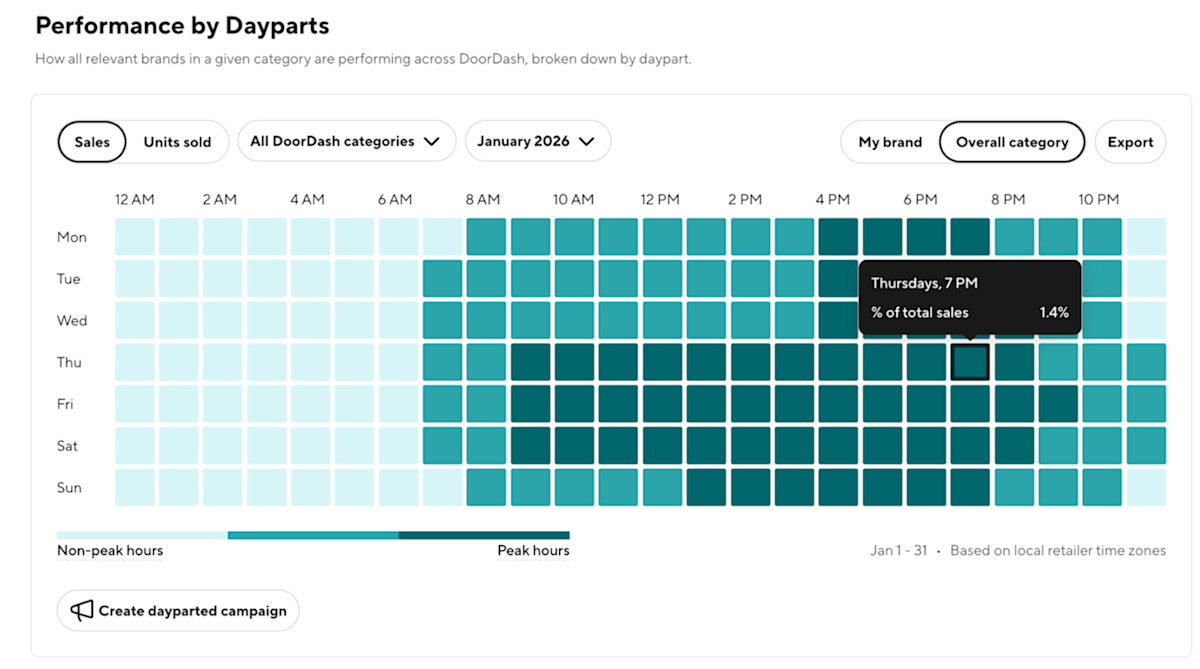The width and height of the screenshot is (1200, 669).
Task: Switch to My brand data
Action: [x=889, y=141]
